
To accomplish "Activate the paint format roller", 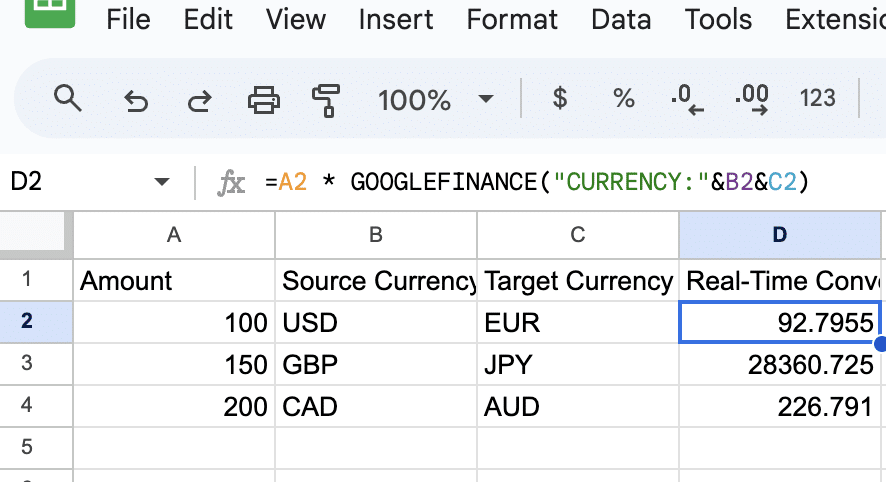I will click(327, 101).
